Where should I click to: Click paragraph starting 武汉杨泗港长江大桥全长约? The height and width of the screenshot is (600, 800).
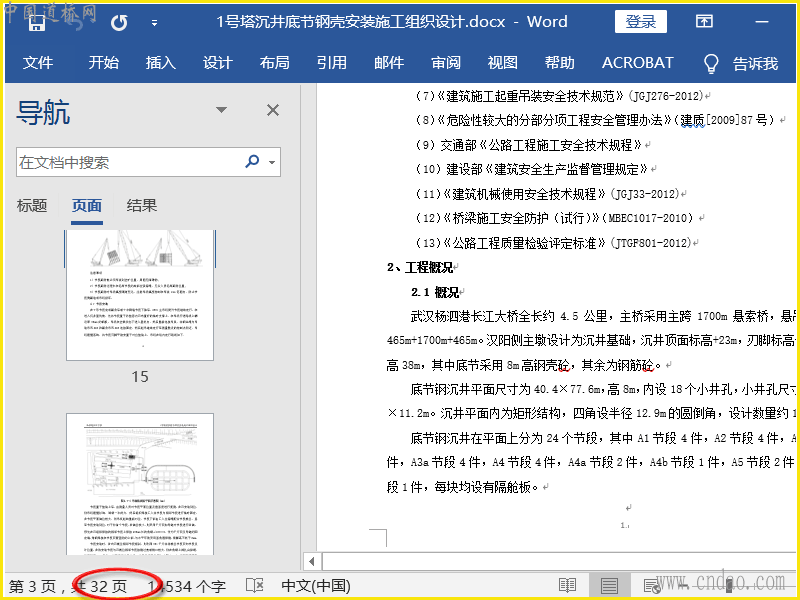click(x=591, y=341)
